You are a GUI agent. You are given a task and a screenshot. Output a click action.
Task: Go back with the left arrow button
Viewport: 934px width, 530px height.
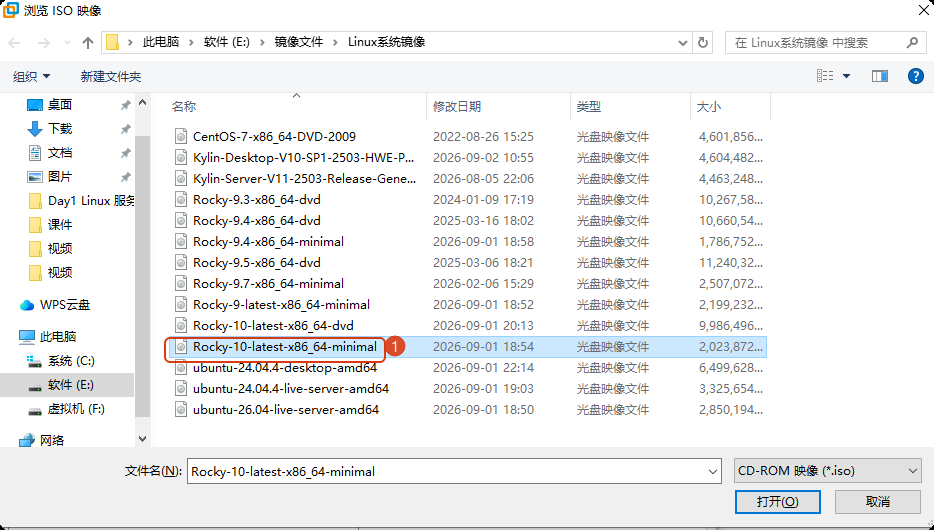click(x=15, y=43)
